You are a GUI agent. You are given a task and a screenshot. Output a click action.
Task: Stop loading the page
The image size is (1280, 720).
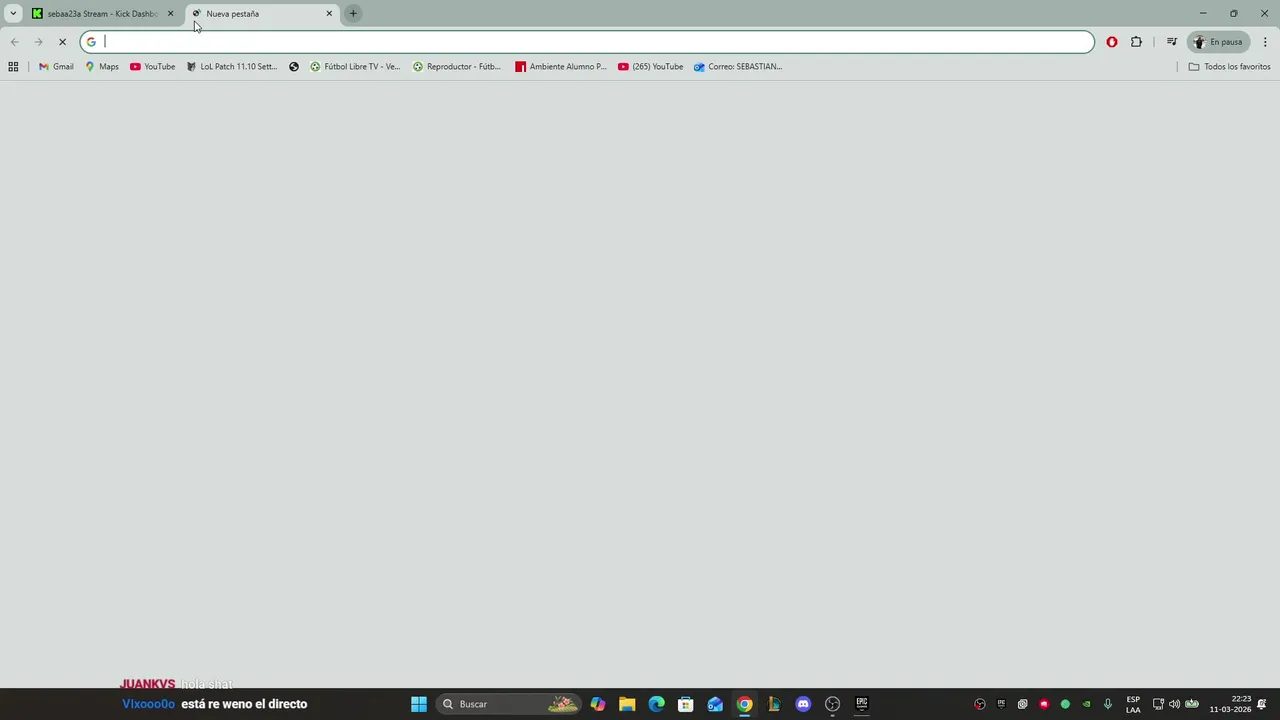pos(62,42)
